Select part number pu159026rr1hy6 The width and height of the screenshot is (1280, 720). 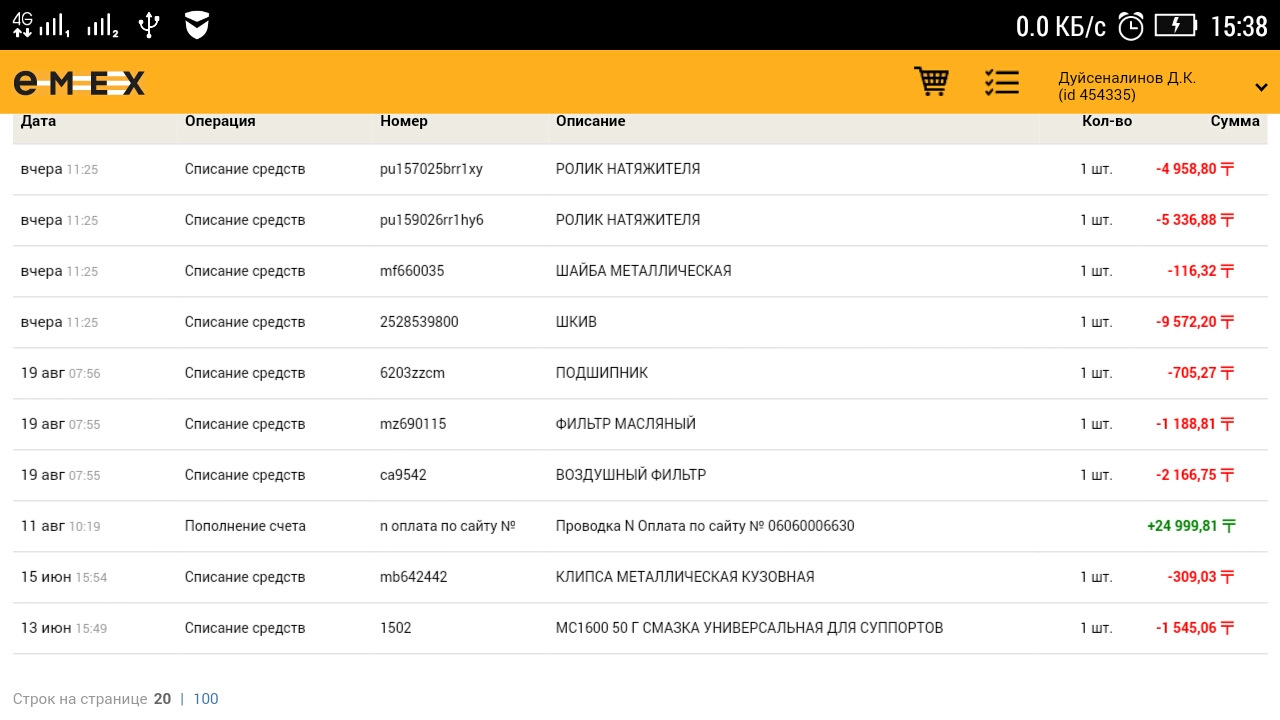[x=432, y=220]
